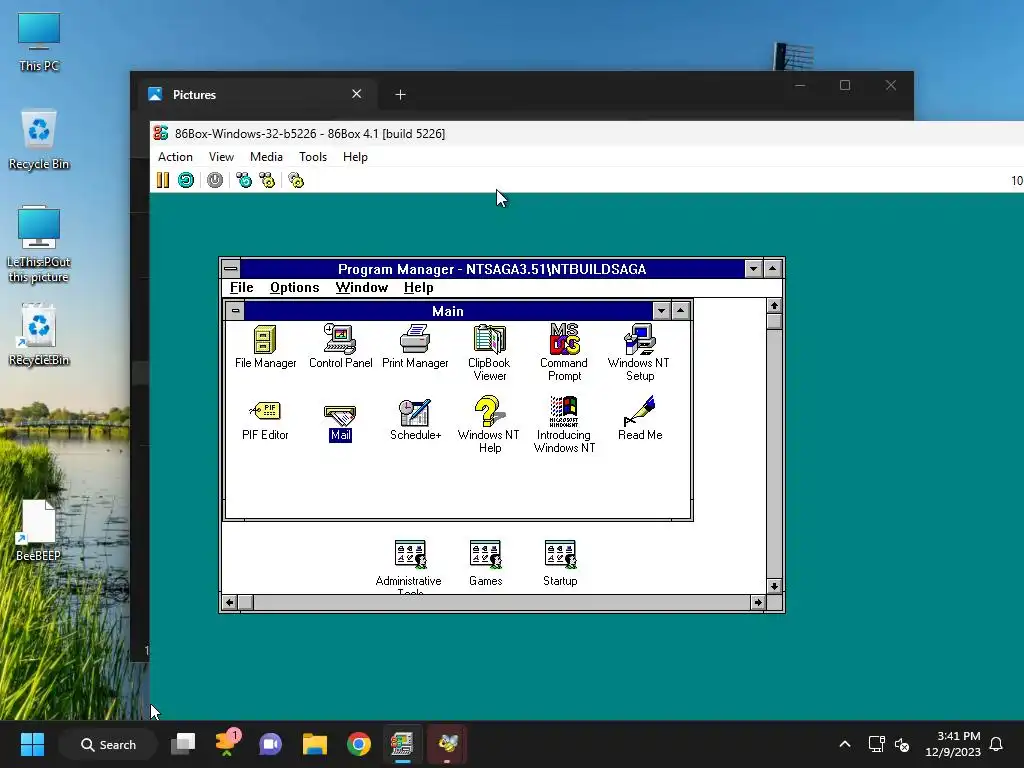
Task: Open the 86Box Media menu
Action: (x=266, y=157)
